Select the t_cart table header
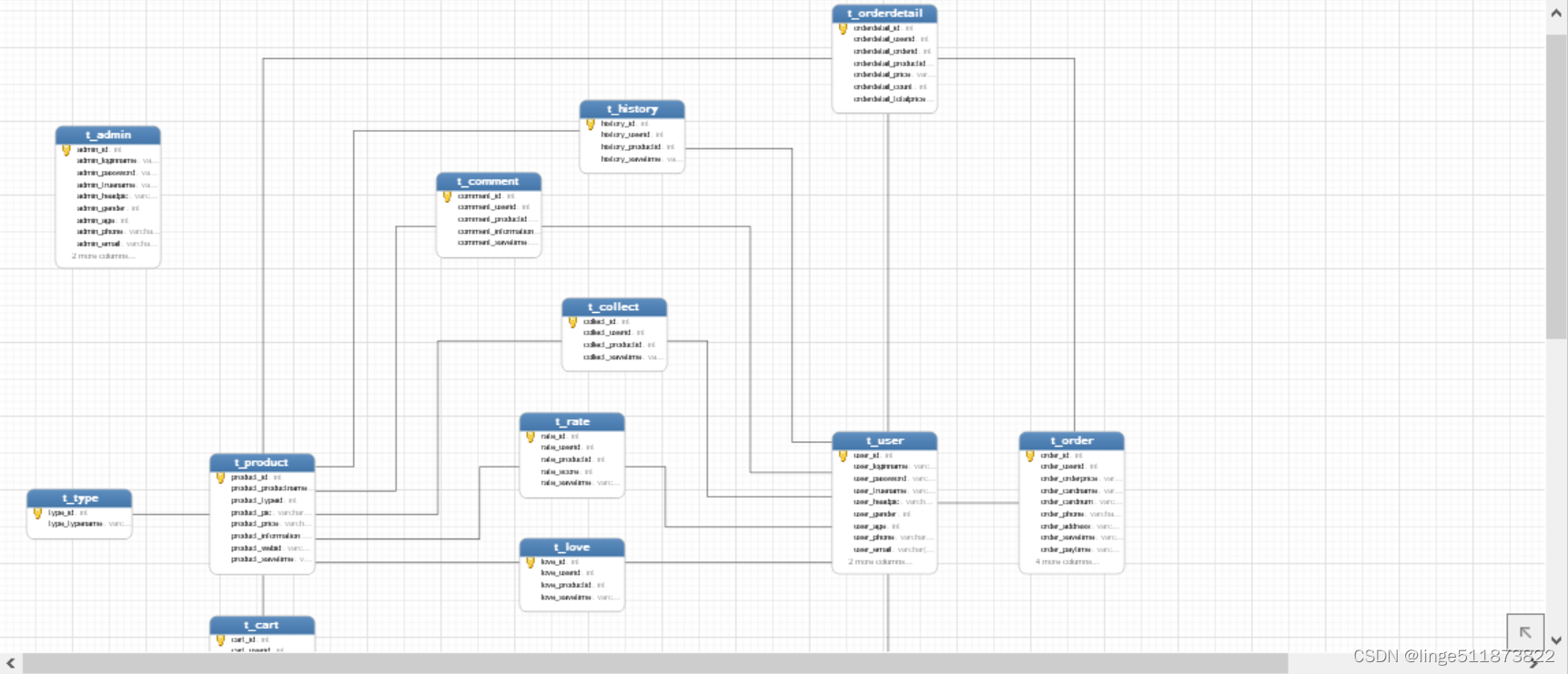The image size is (1568, 674). 262,625
